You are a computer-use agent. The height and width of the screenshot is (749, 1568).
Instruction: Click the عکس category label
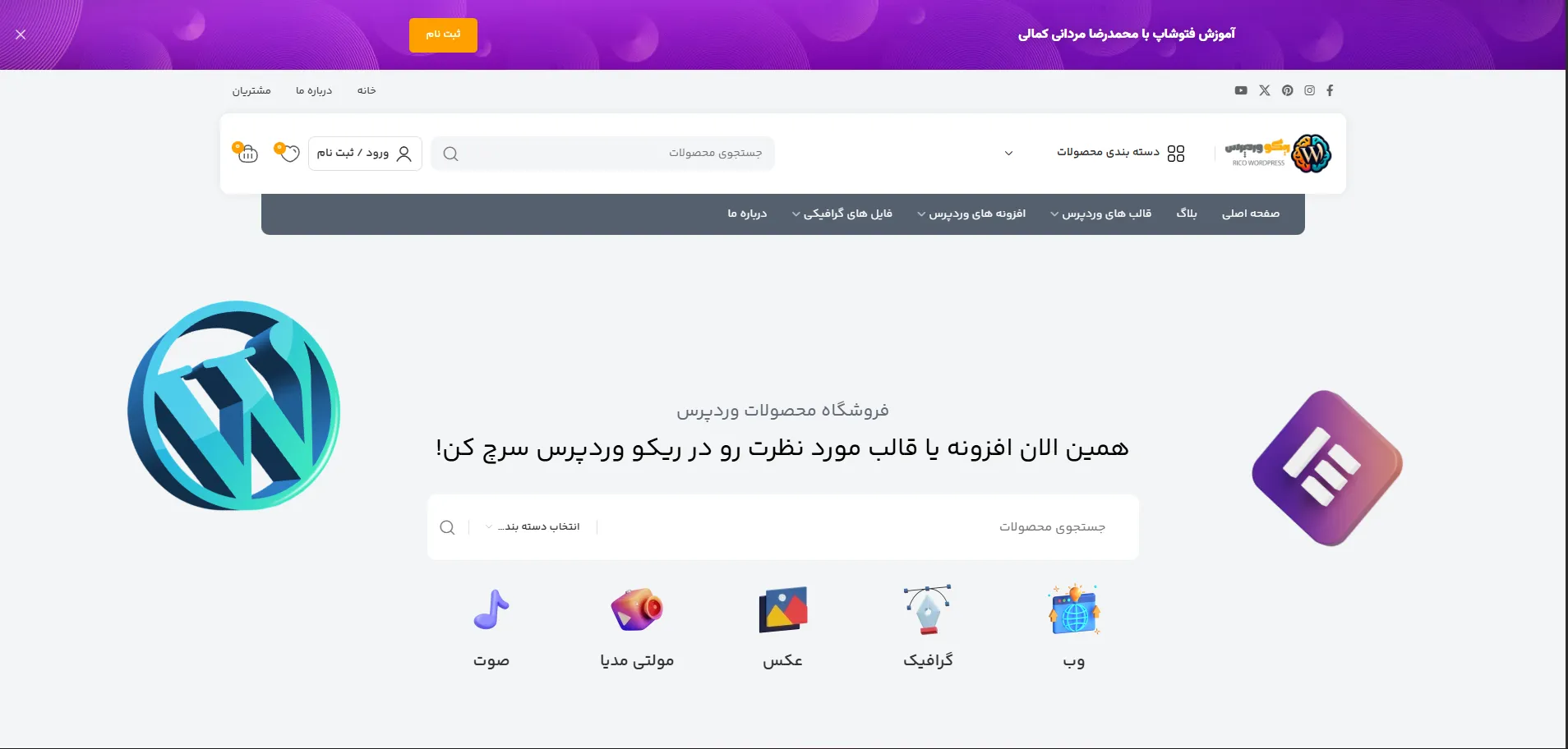(x=782, y=660)
